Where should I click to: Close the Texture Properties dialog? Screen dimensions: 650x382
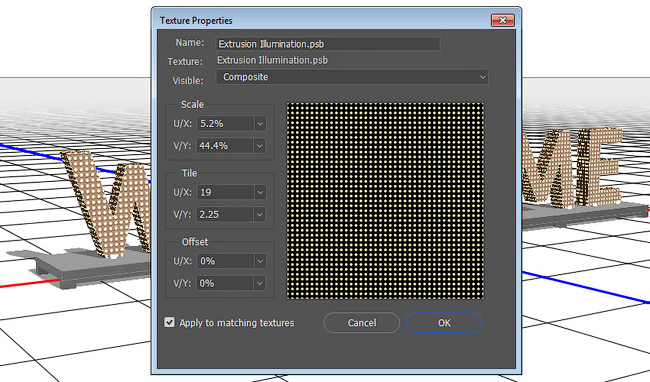[x=502, y=20]
